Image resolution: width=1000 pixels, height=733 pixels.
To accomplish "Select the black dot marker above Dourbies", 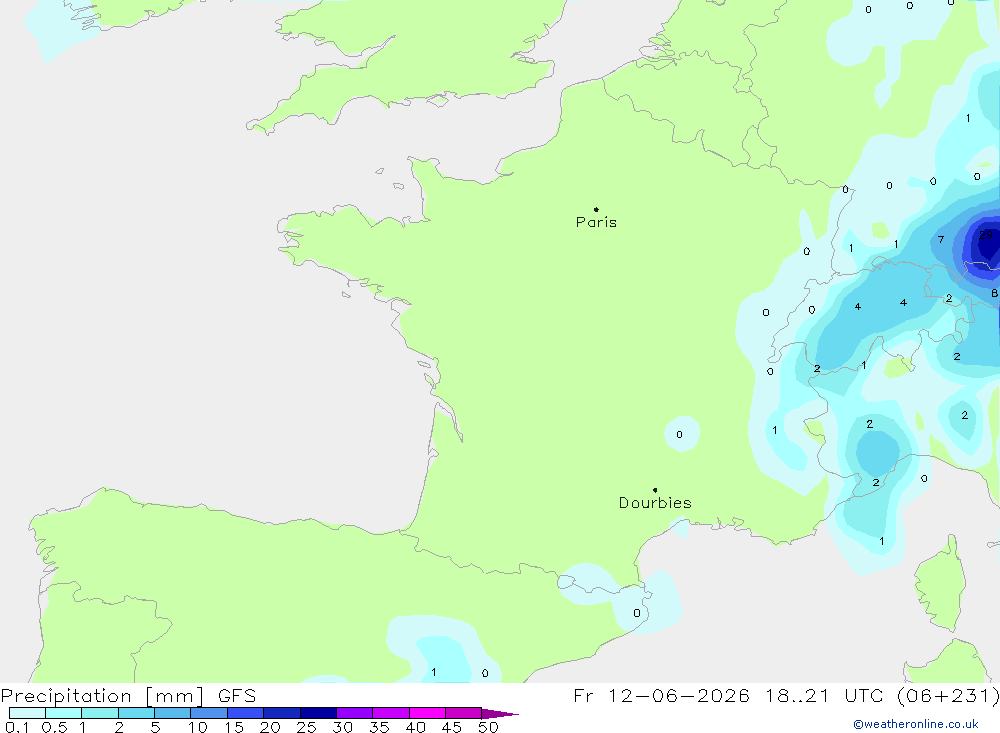I will click(655, 490).
